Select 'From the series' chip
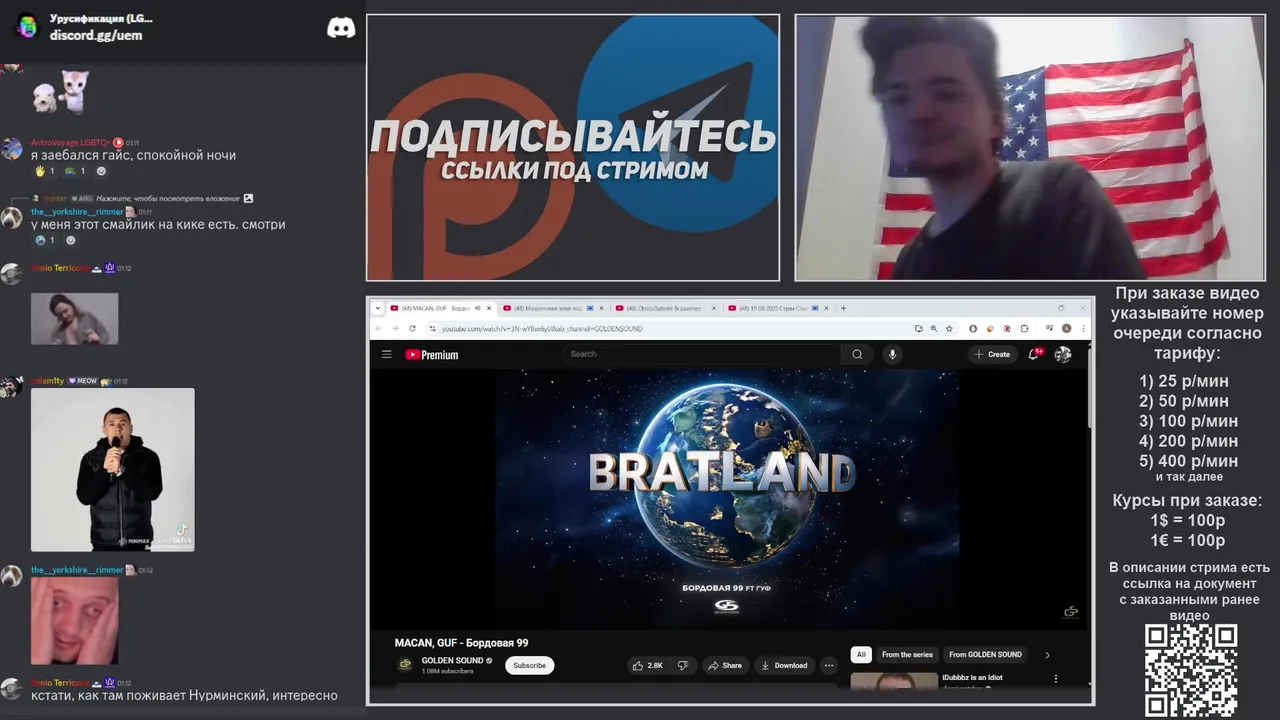The image size is (1280, 720). 907,655
